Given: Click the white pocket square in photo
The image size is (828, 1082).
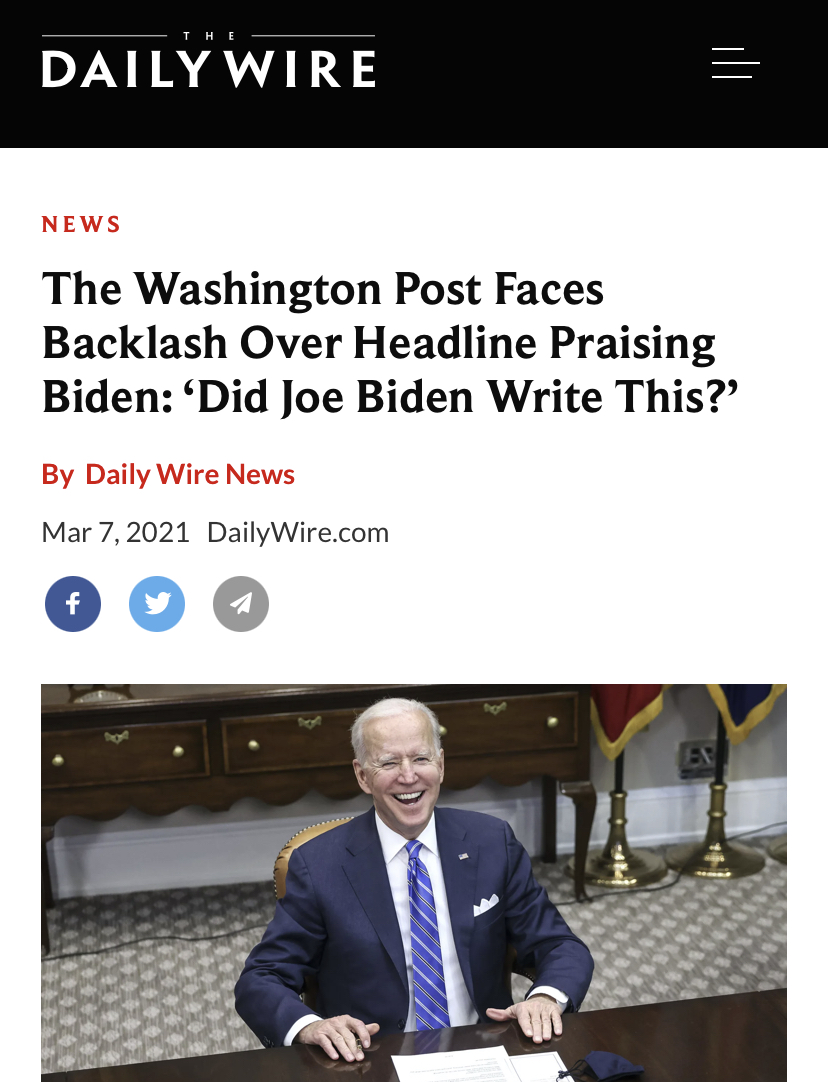Looking at the screenshot, I should (486, 904).
